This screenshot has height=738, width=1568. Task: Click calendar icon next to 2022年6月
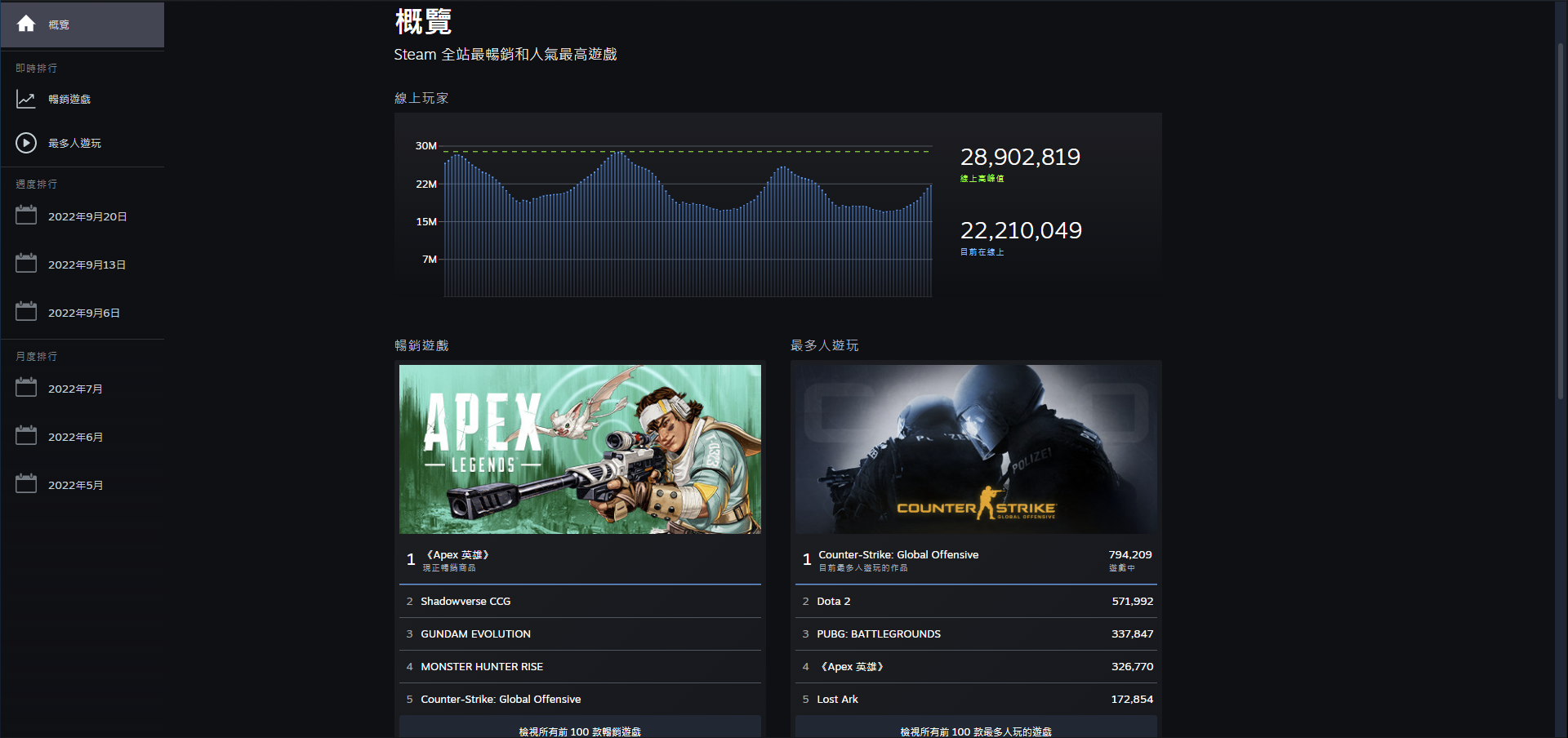tap(26, 436)
